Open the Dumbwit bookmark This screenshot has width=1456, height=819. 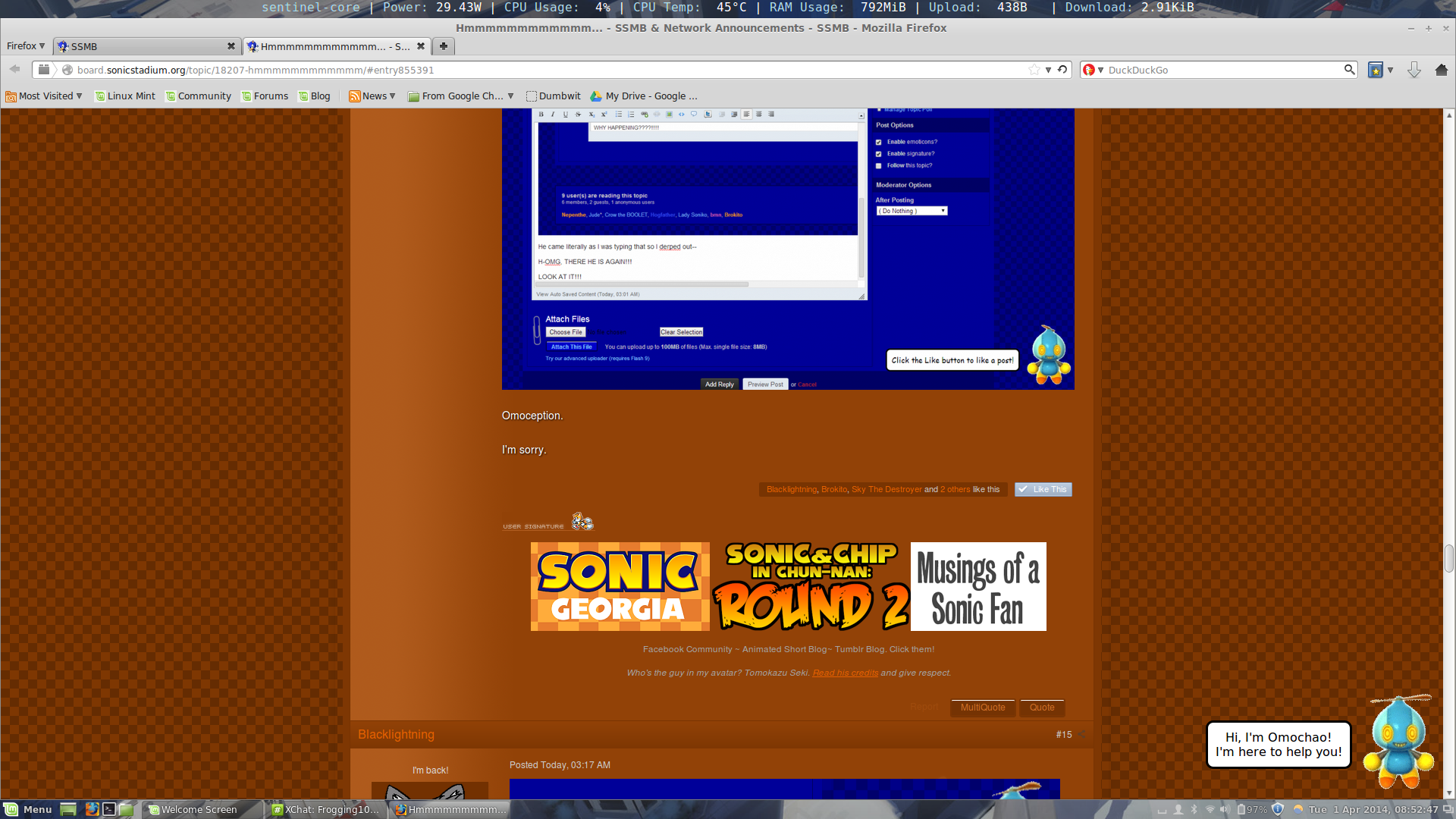point(554,96)
